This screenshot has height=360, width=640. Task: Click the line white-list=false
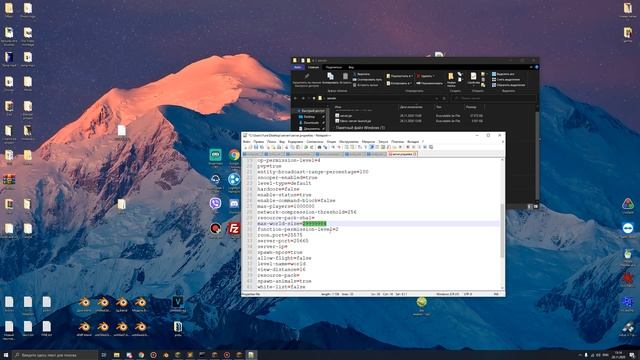click(x=281, y=287)
